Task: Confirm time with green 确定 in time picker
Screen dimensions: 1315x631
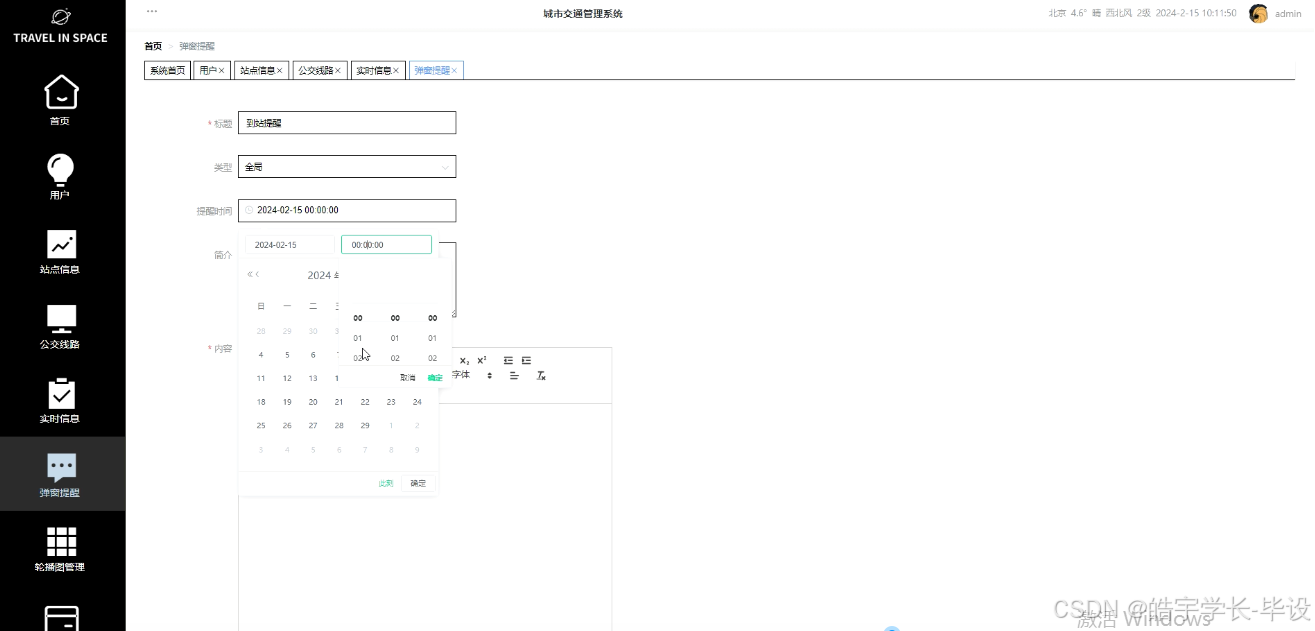Action: 435,378
